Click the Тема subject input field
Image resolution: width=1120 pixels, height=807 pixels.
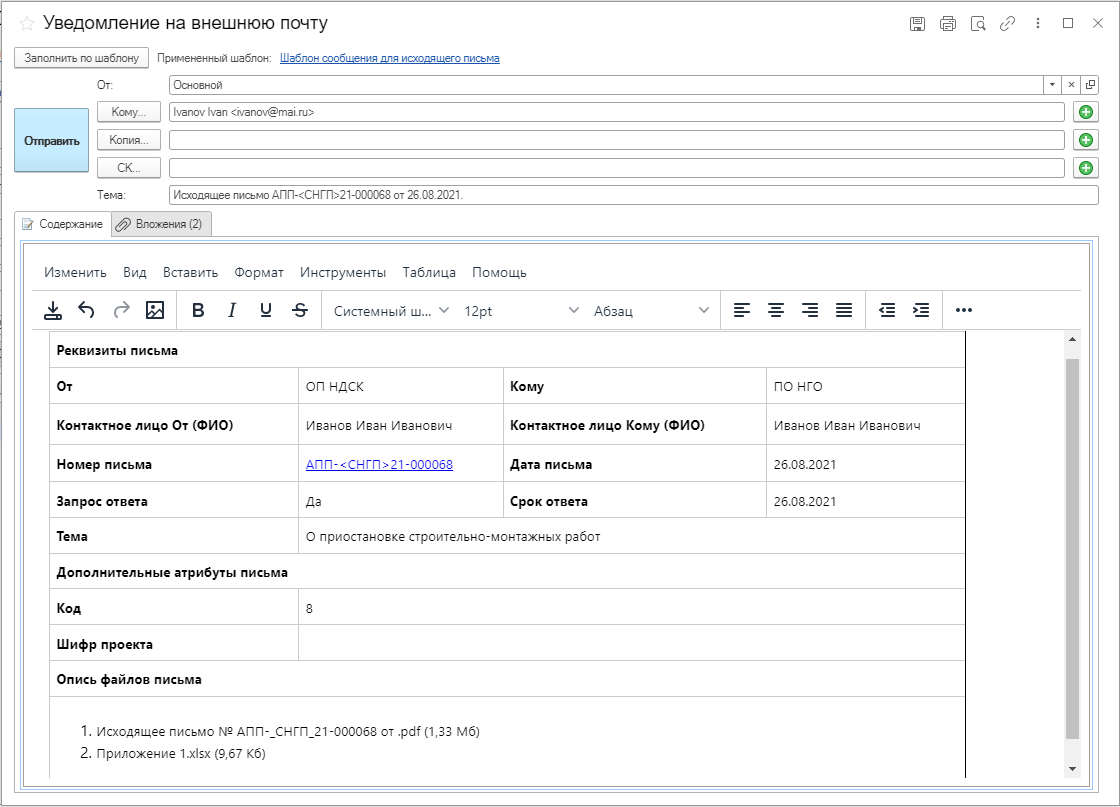tap(634, 195)
